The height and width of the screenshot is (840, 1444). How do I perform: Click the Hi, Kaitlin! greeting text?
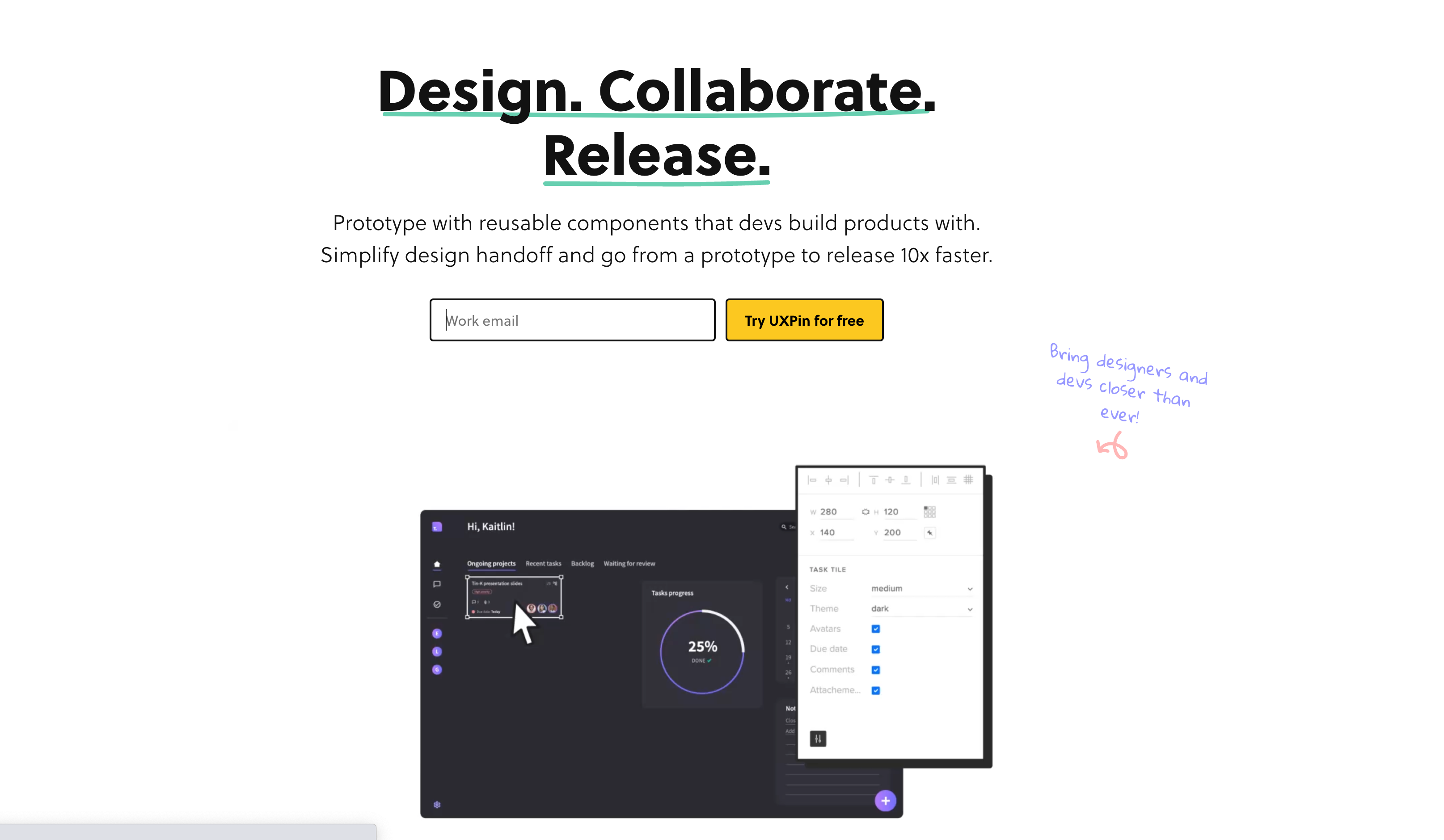click(491, 527)
